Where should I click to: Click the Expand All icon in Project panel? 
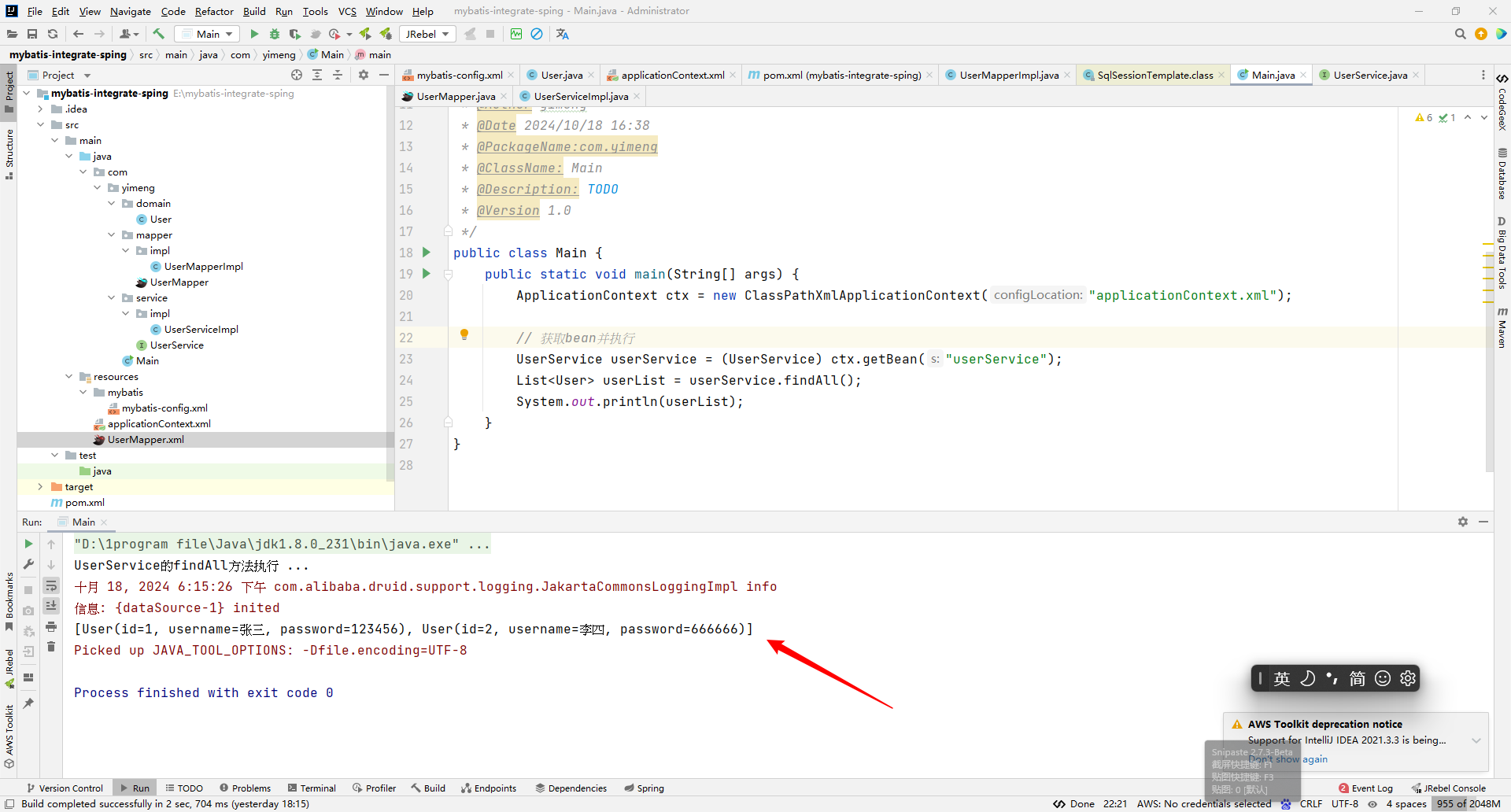coord(317,75)
